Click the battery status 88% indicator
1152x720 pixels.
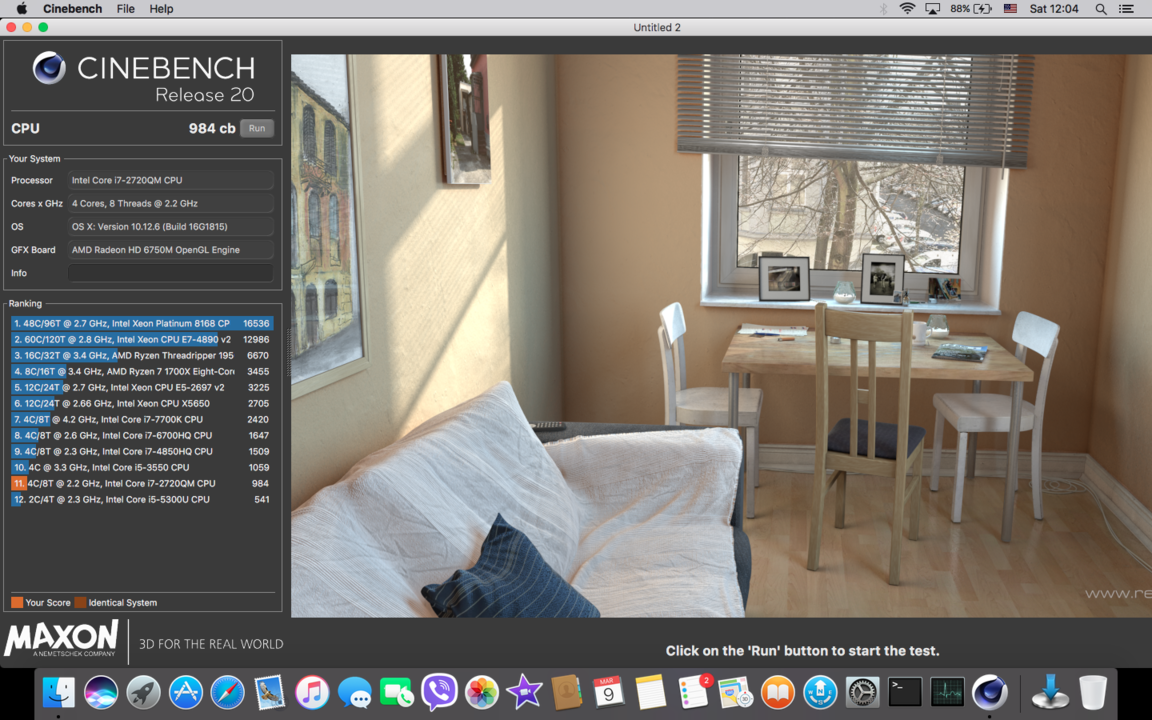pyautogui.click(x=971, y=9)
